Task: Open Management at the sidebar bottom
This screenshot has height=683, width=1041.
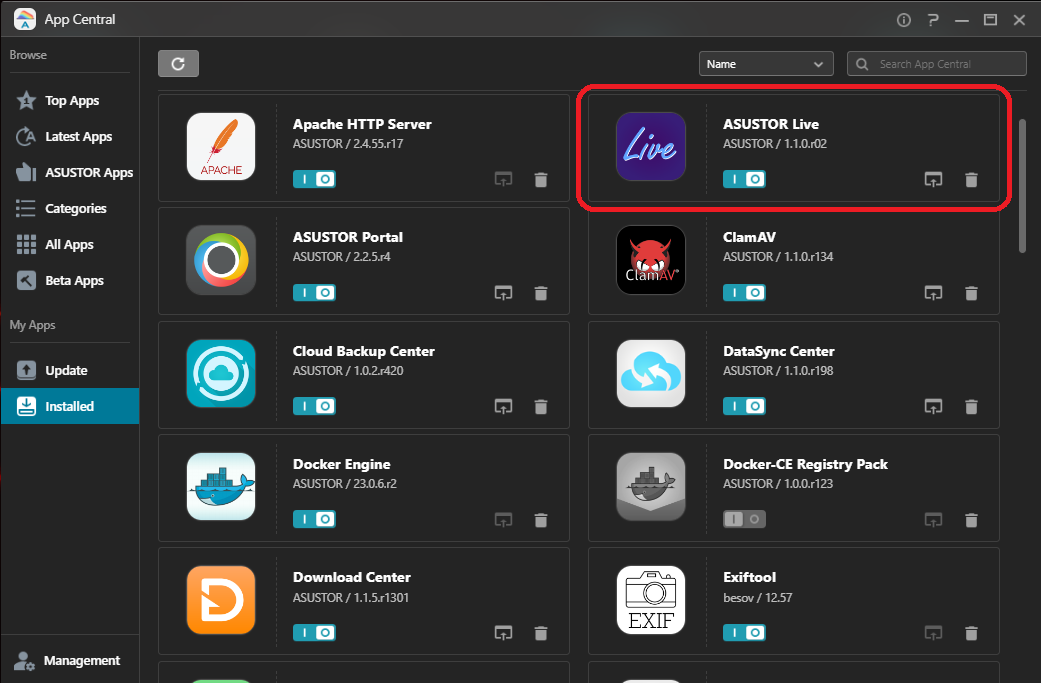Action: [70, 660]
